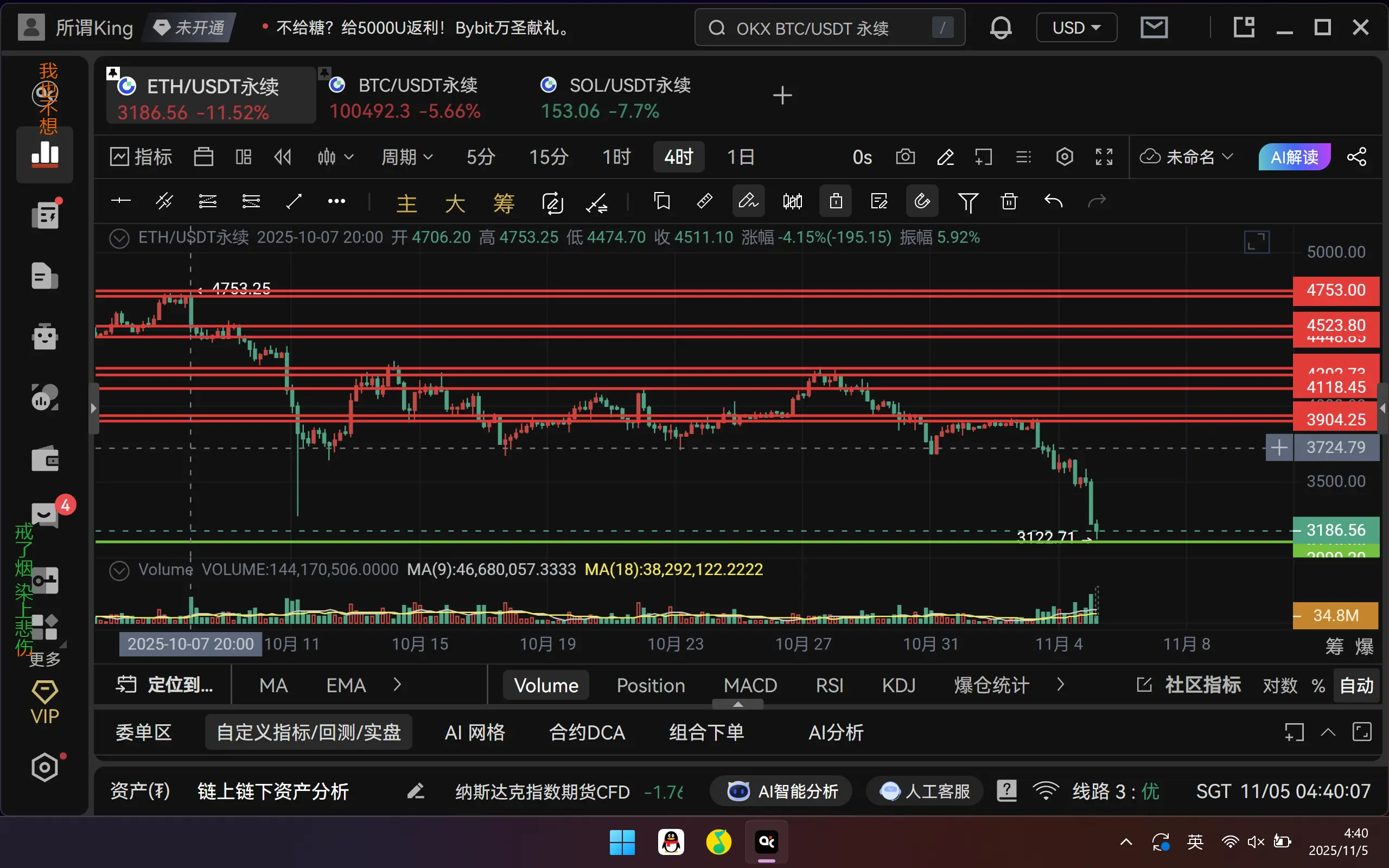Click the undo arrow icon
1389x868 pixels.
(1053, 201)
